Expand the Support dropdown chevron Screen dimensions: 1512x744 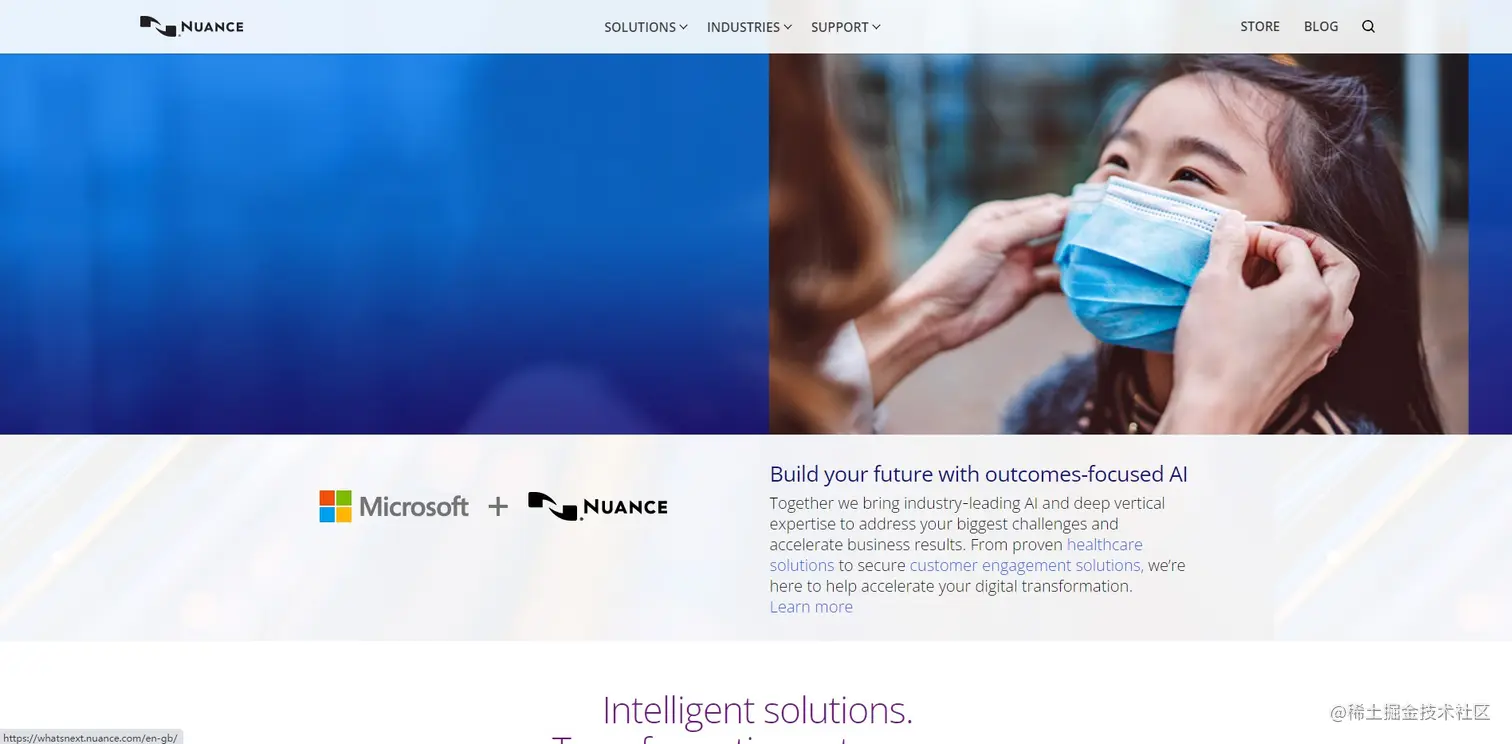[876, 27]
